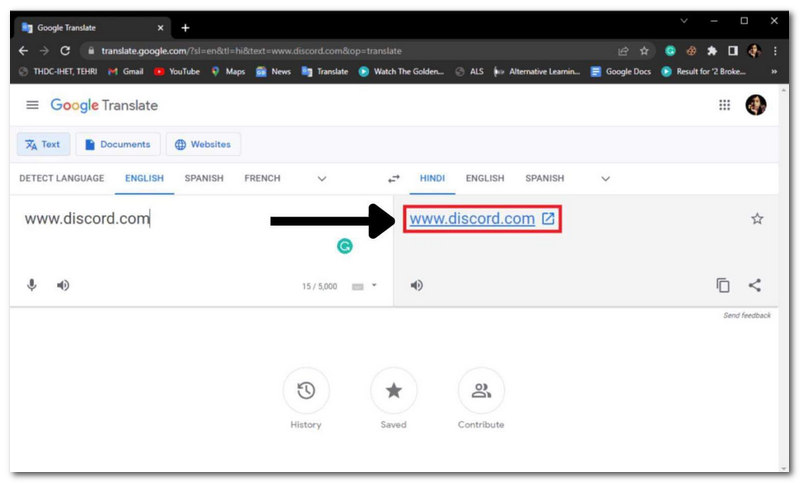Close the Google Translate tab
The width and height of the screenshot is (800, 483).
coord(160,28)
